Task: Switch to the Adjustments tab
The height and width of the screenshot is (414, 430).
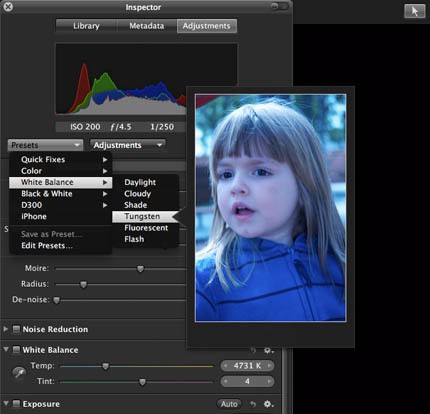Action: (207, 26)
